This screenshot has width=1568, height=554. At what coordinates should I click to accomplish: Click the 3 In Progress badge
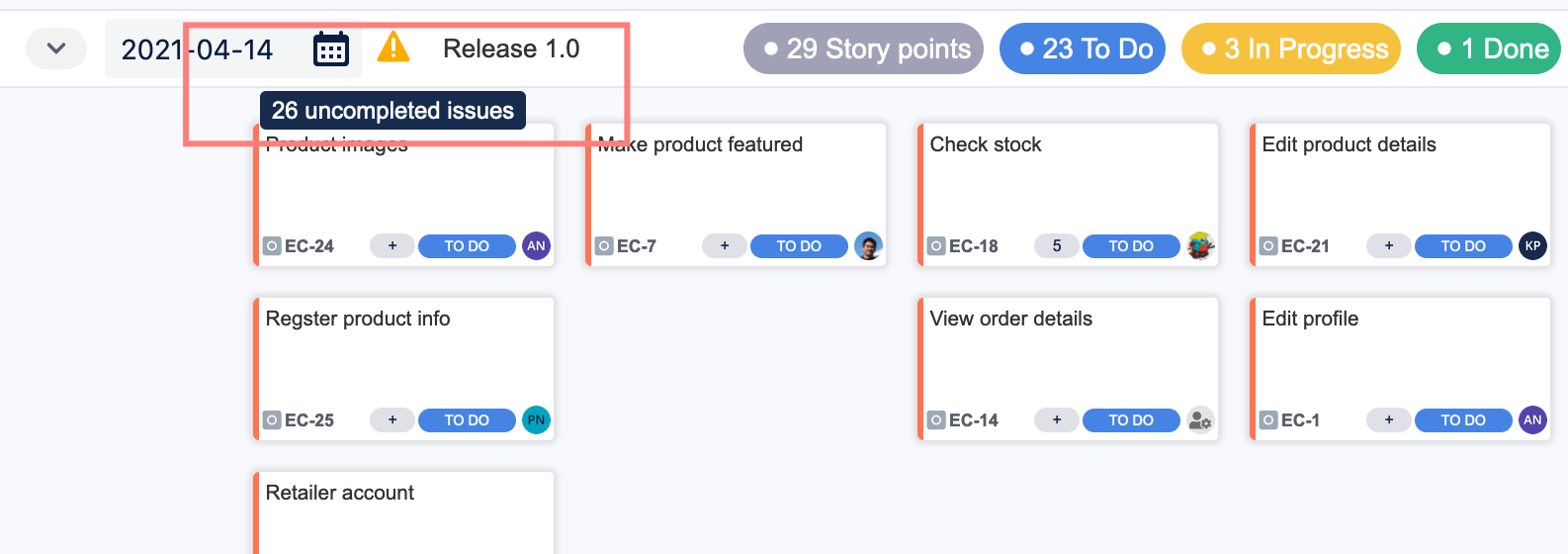click(x=1291, y=48)
